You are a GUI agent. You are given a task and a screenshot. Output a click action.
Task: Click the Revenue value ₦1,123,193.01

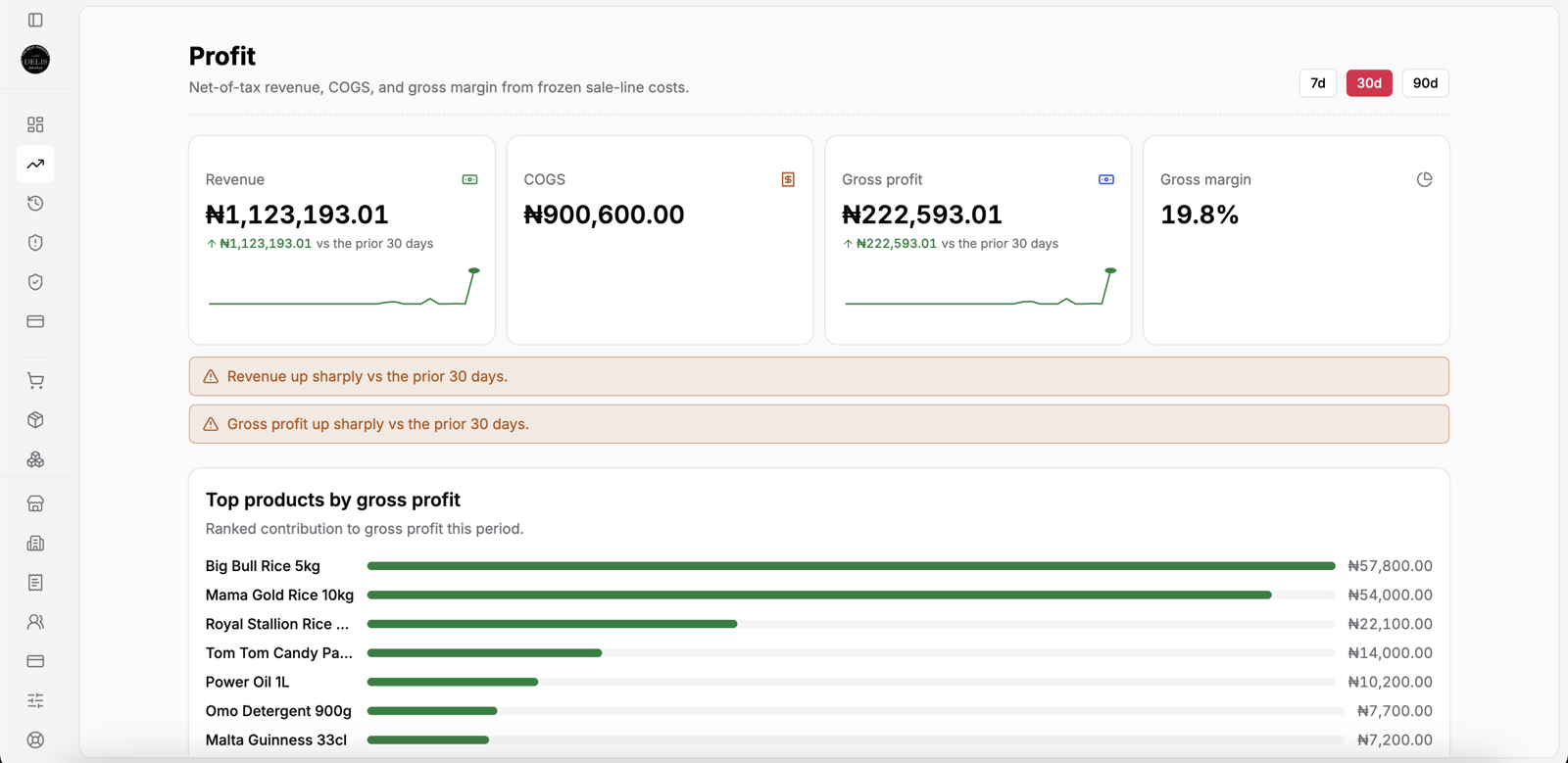click(x=297, y=215)
